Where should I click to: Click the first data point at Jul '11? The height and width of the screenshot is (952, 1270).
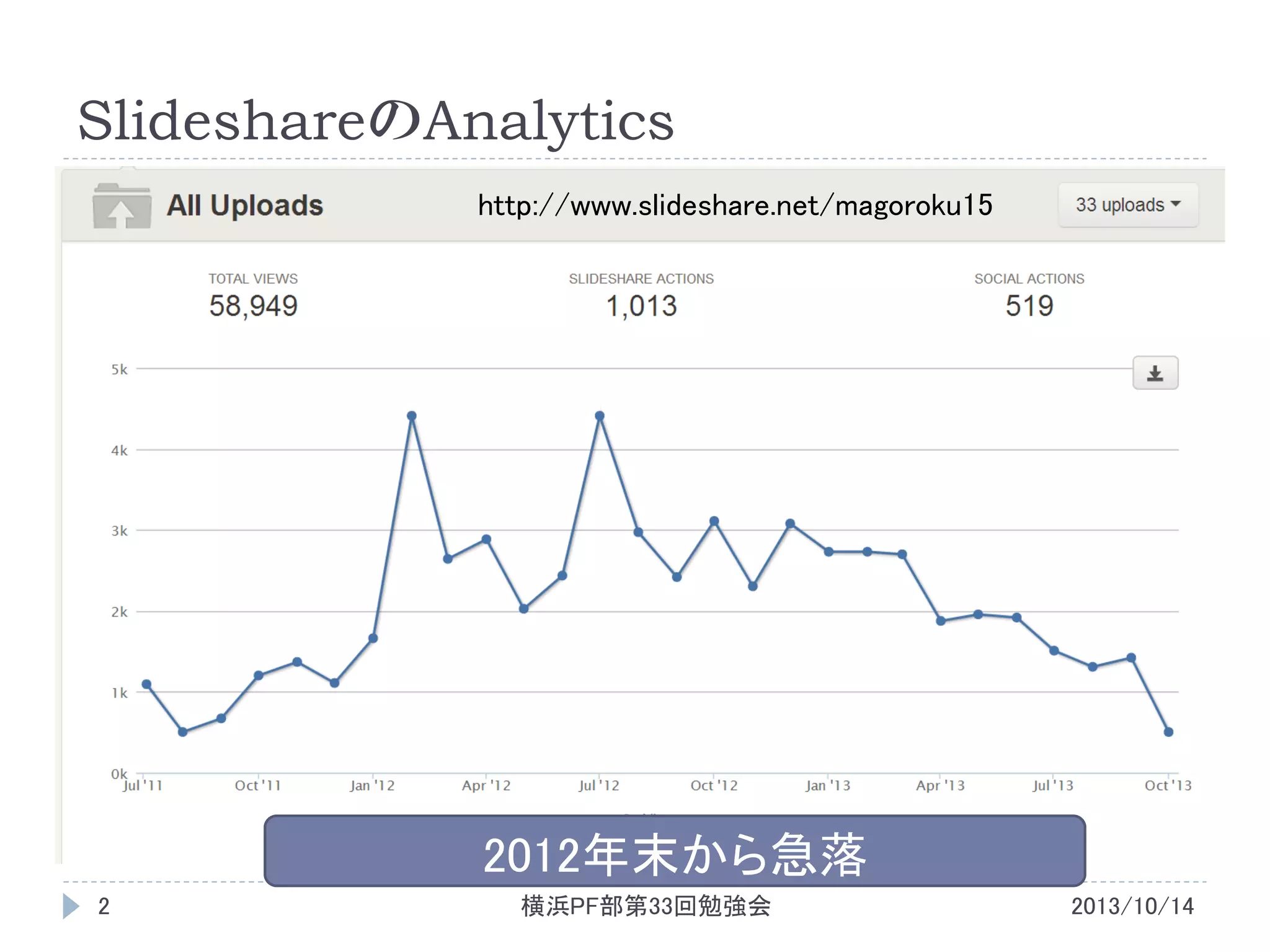pos(146,684)
